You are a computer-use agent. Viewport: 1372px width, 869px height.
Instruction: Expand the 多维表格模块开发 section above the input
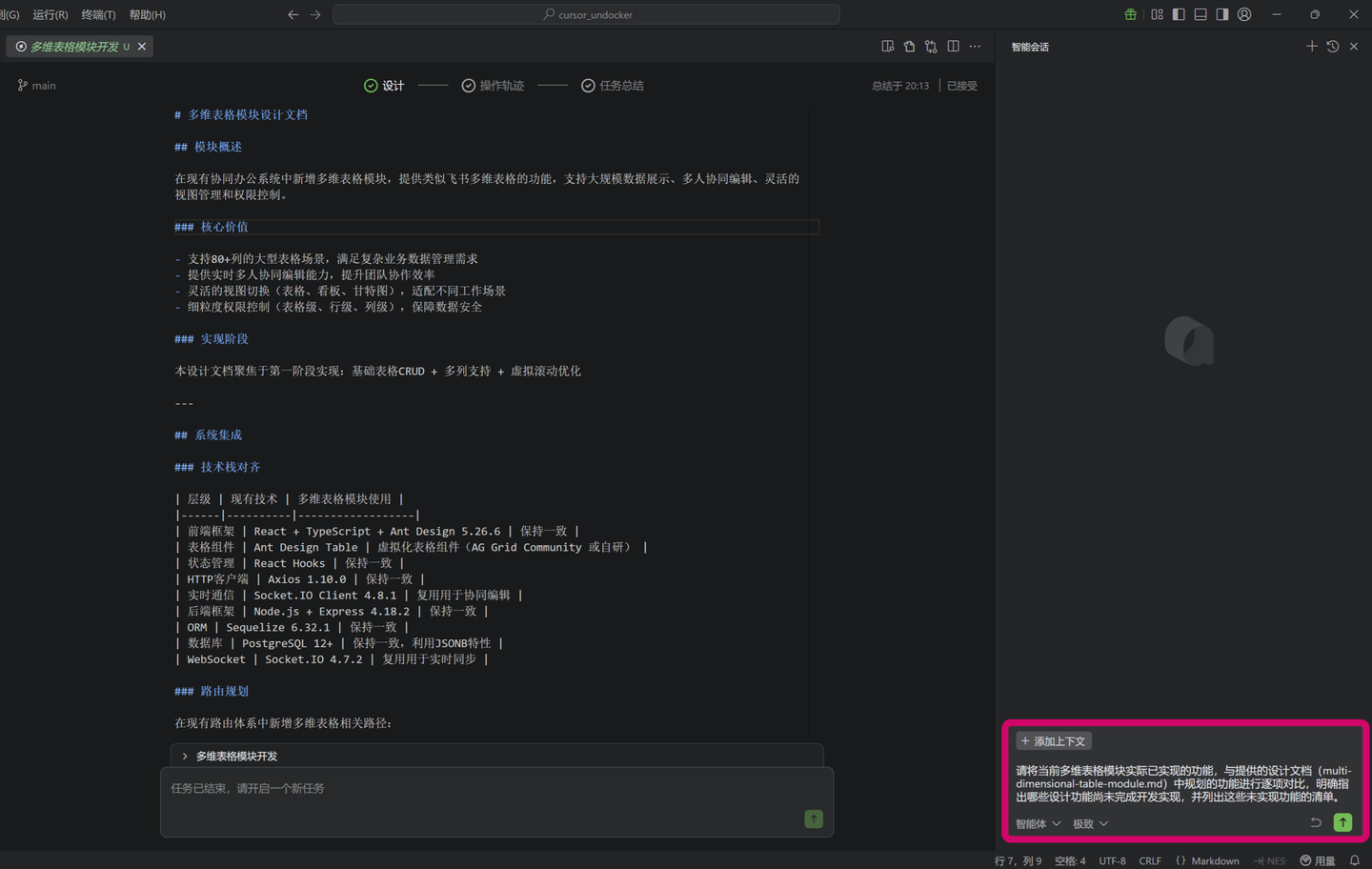pyautogui.click(x=184, y=756)
